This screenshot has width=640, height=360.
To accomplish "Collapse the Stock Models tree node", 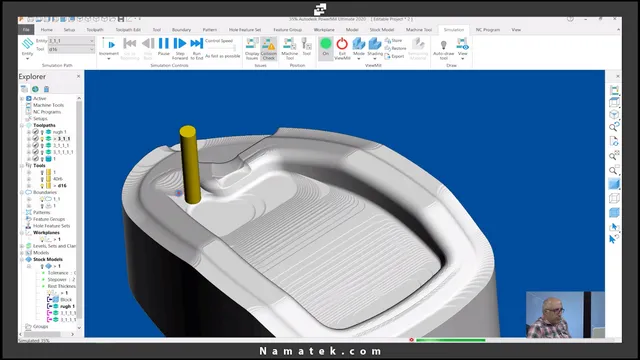I will [22, 259].
